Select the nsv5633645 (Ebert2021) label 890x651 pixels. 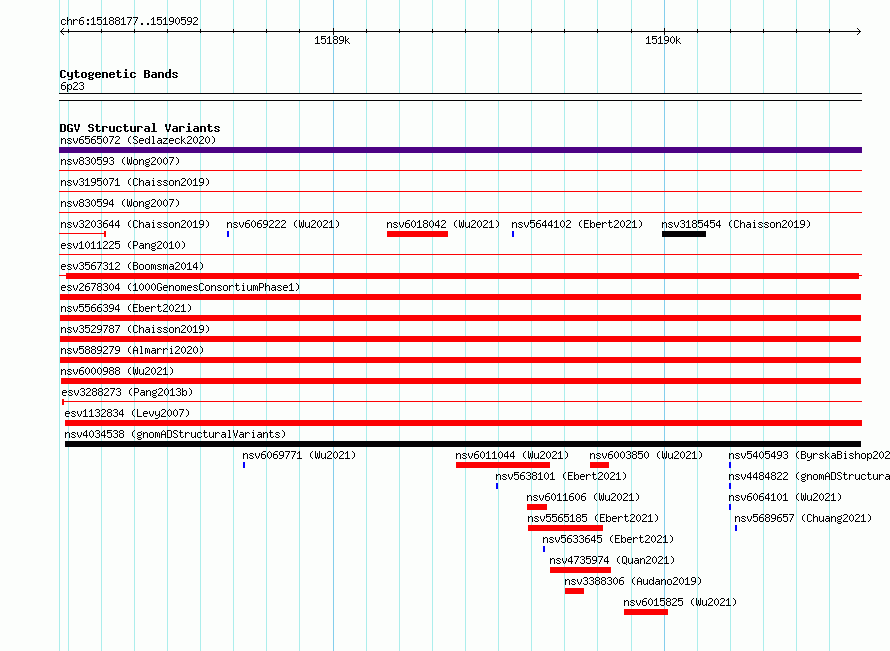pos(608,539)
